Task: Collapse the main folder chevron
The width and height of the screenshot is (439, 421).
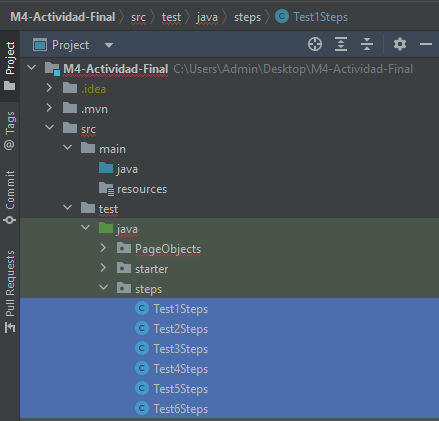Action: [x=67, y=147]
